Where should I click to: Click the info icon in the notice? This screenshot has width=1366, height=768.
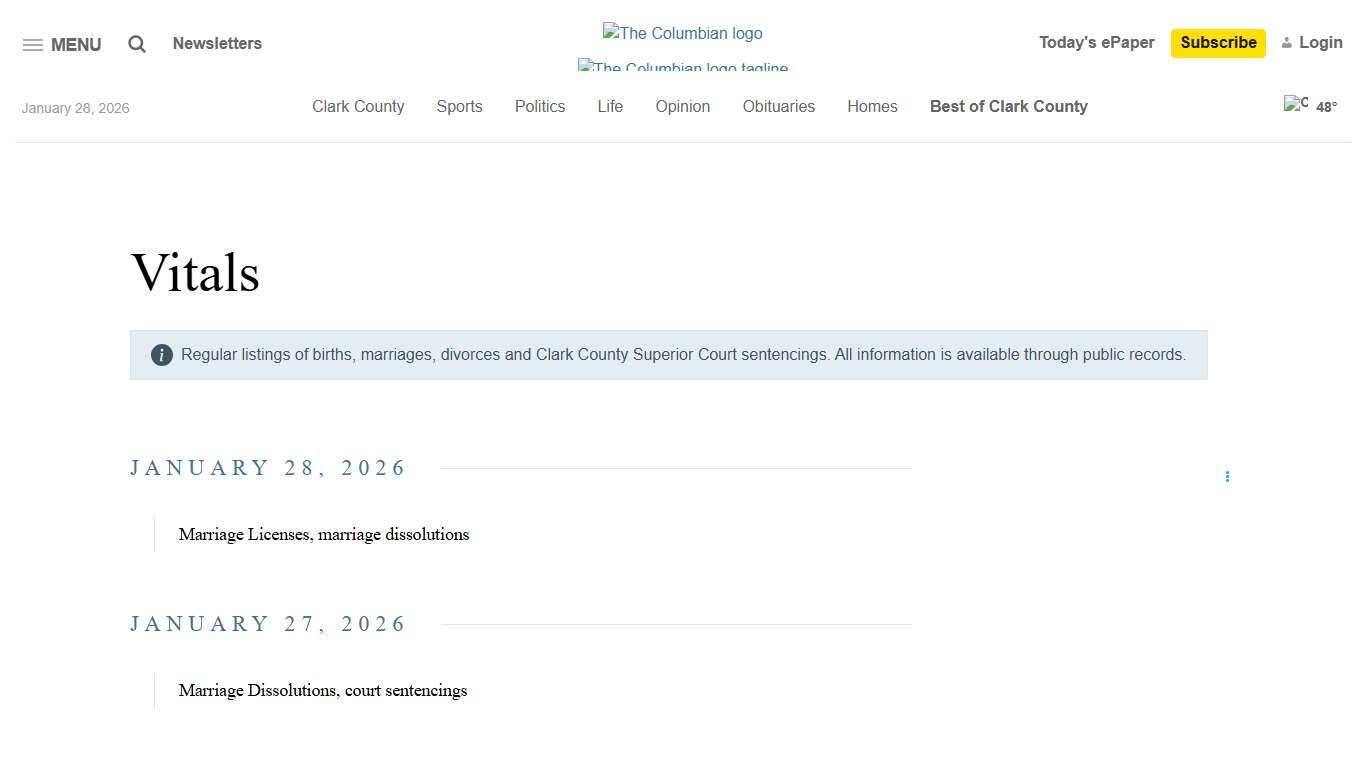(162, 355)
